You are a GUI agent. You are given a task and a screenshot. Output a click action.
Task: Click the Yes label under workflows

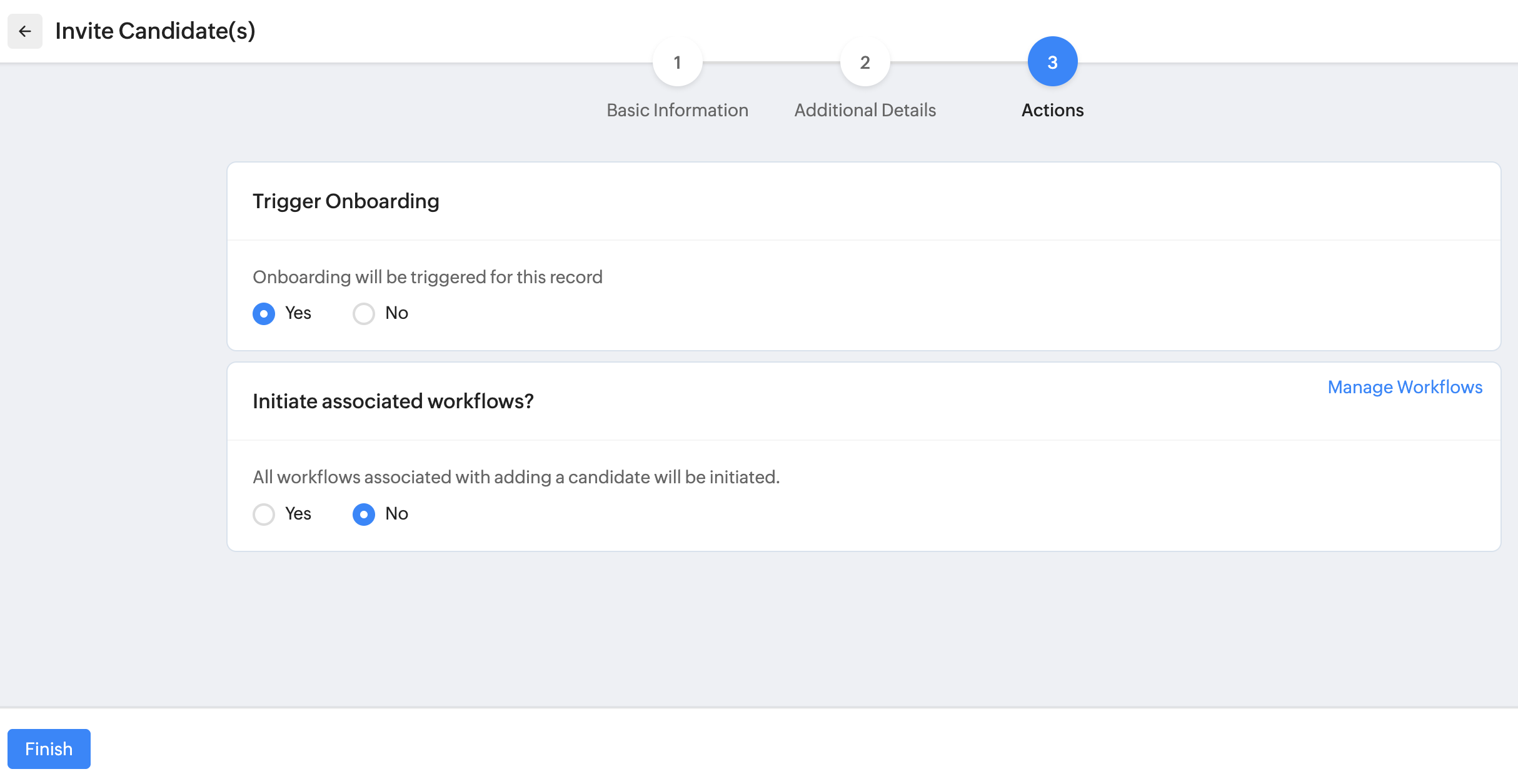(298, 513)
